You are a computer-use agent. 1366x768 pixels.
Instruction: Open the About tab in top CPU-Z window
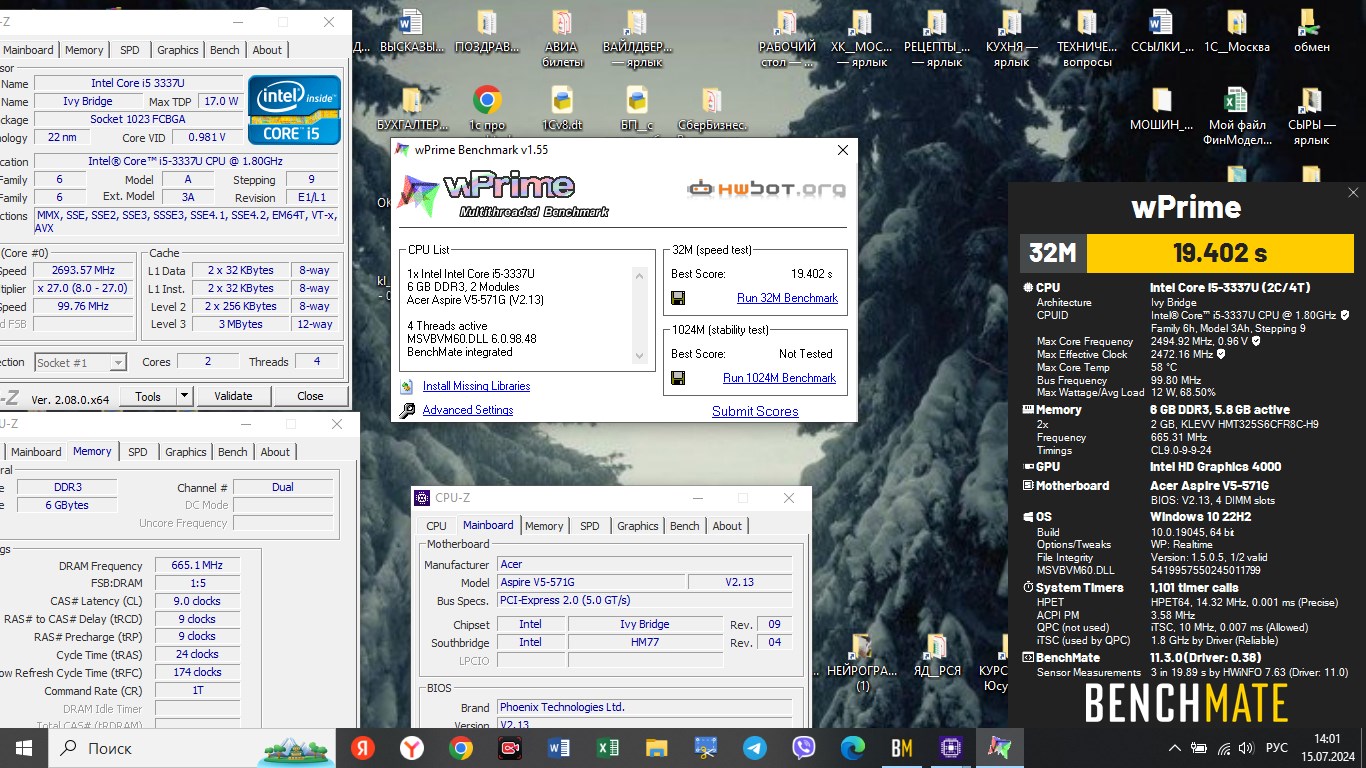(267, 50)
